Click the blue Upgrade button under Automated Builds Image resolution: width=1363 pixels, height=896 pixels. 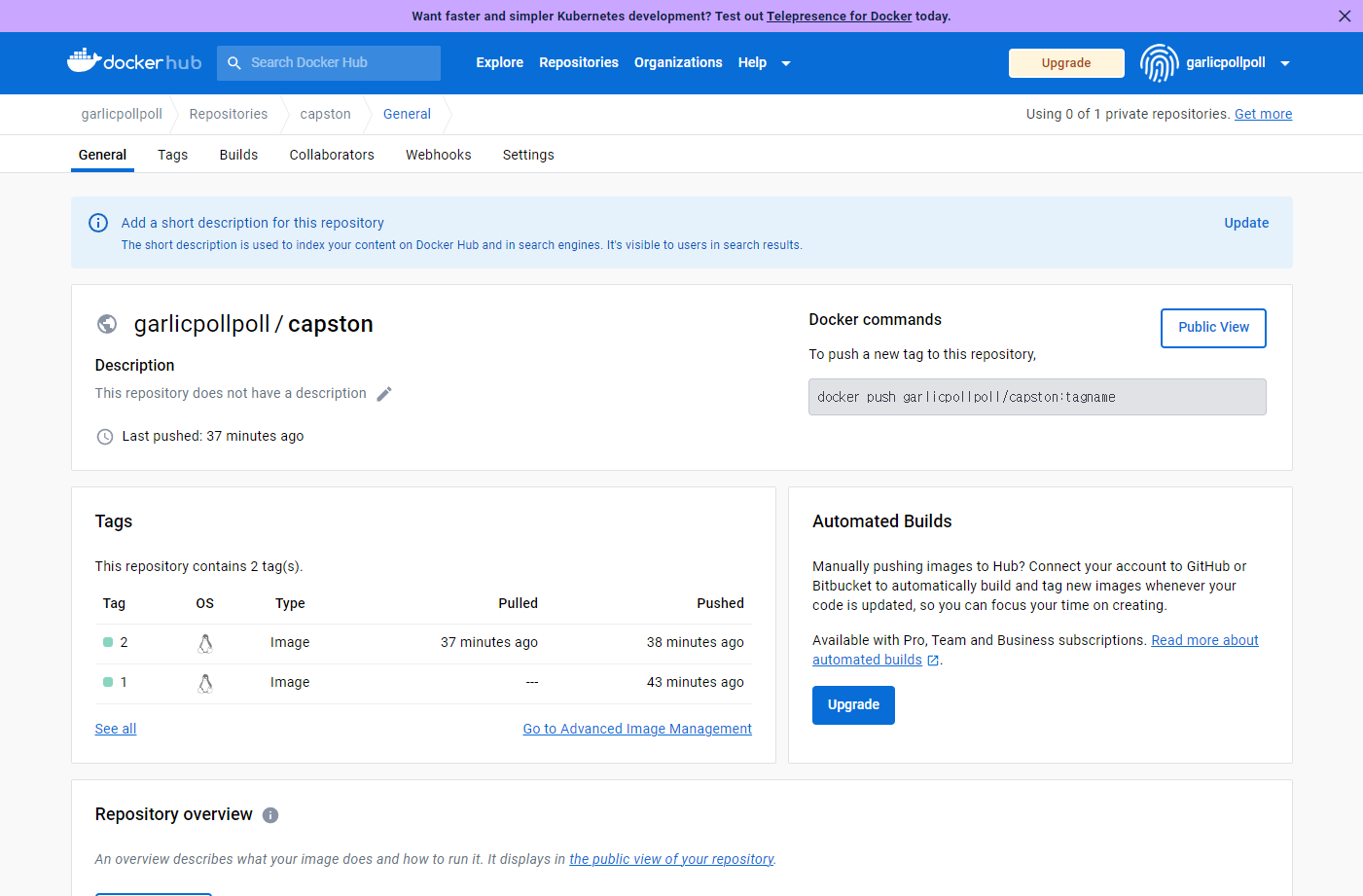(853, 705)
